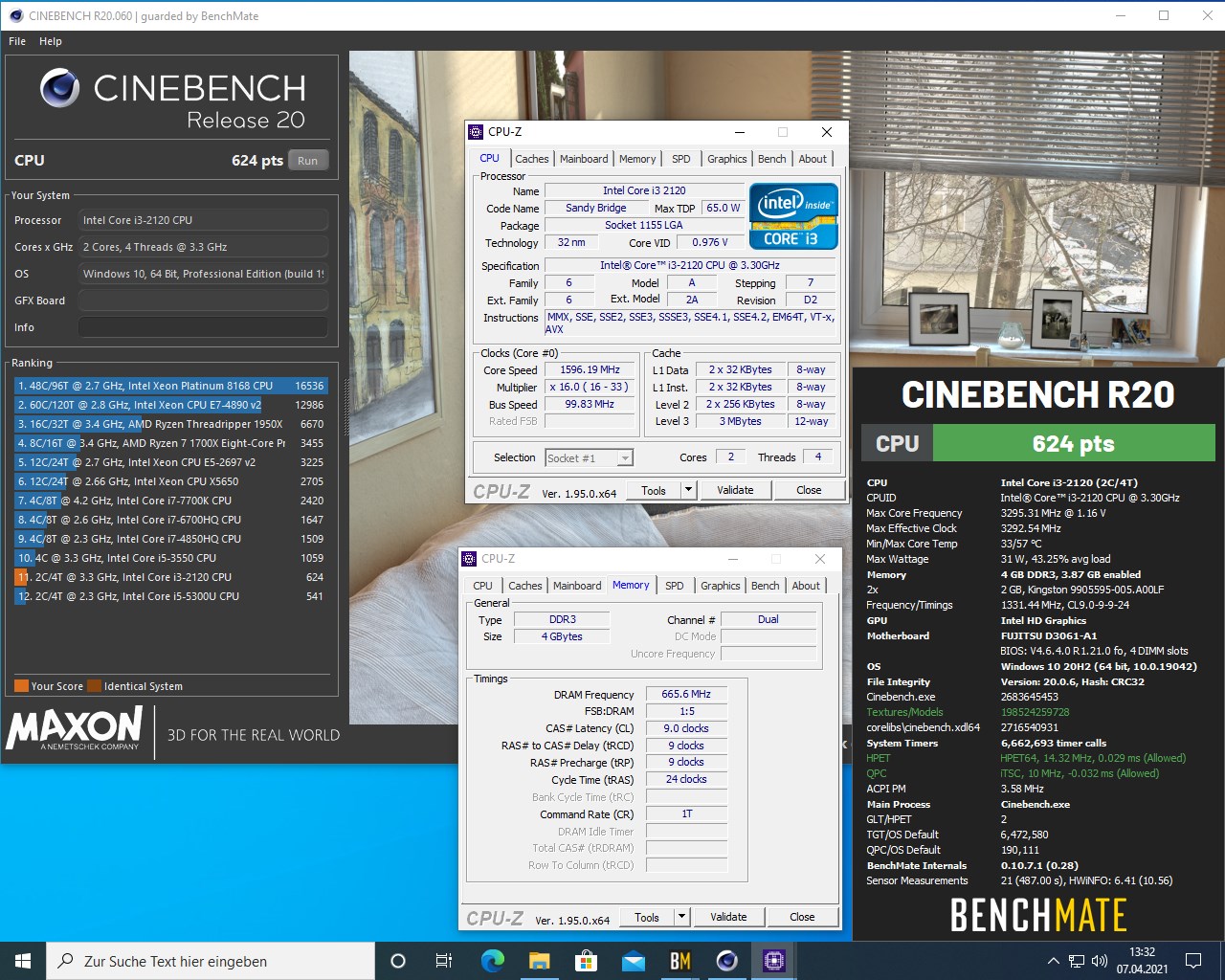Viewport: 1225px width, 980px height.
Task: Switch to Caches tab in lower CPU-Z
Action: click(525, 586)
